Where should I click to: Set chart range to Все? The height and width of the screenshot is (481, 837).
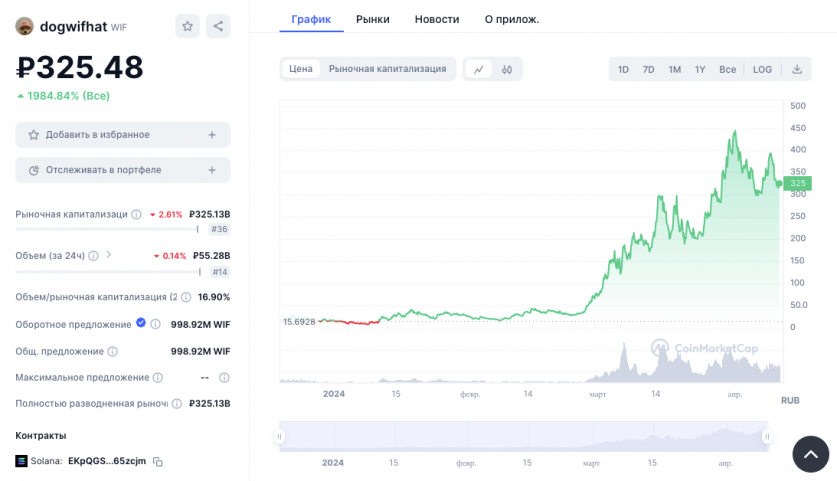(728, 69)
